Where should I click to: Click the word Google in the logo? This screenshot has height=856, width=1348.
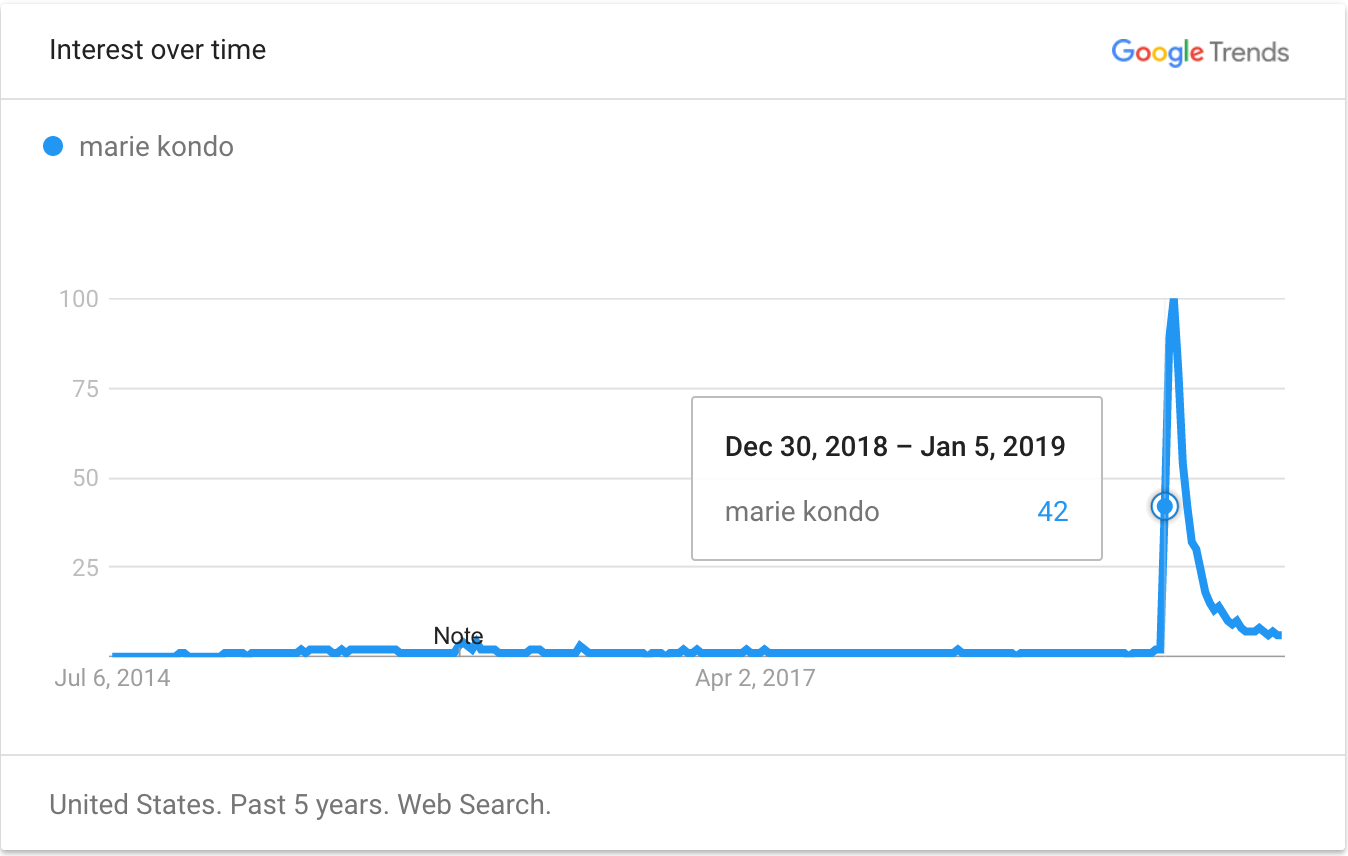pos(1157,53)
